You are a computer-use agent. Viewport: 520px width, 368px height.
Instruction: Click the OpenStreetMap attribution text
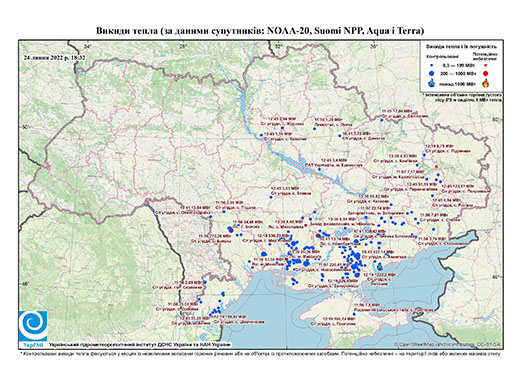[x=448, y=344]
